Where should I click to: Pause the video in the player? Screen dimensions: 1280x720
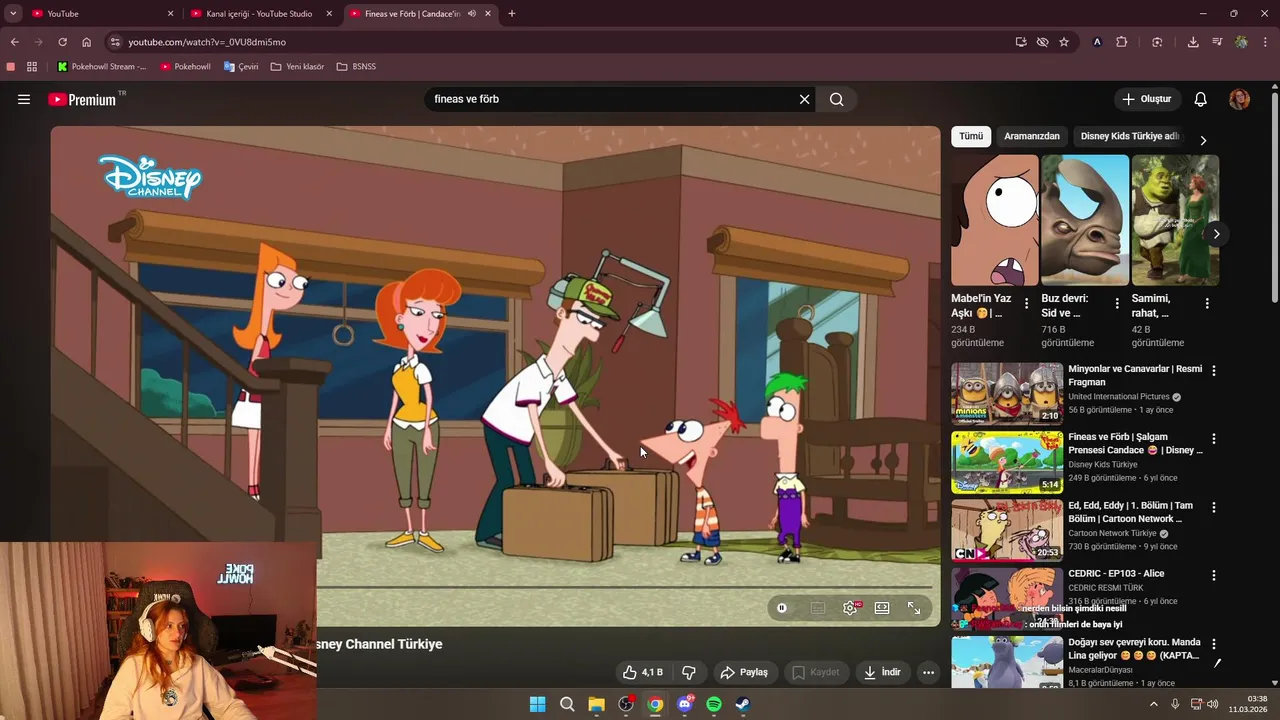pos(782,608)
